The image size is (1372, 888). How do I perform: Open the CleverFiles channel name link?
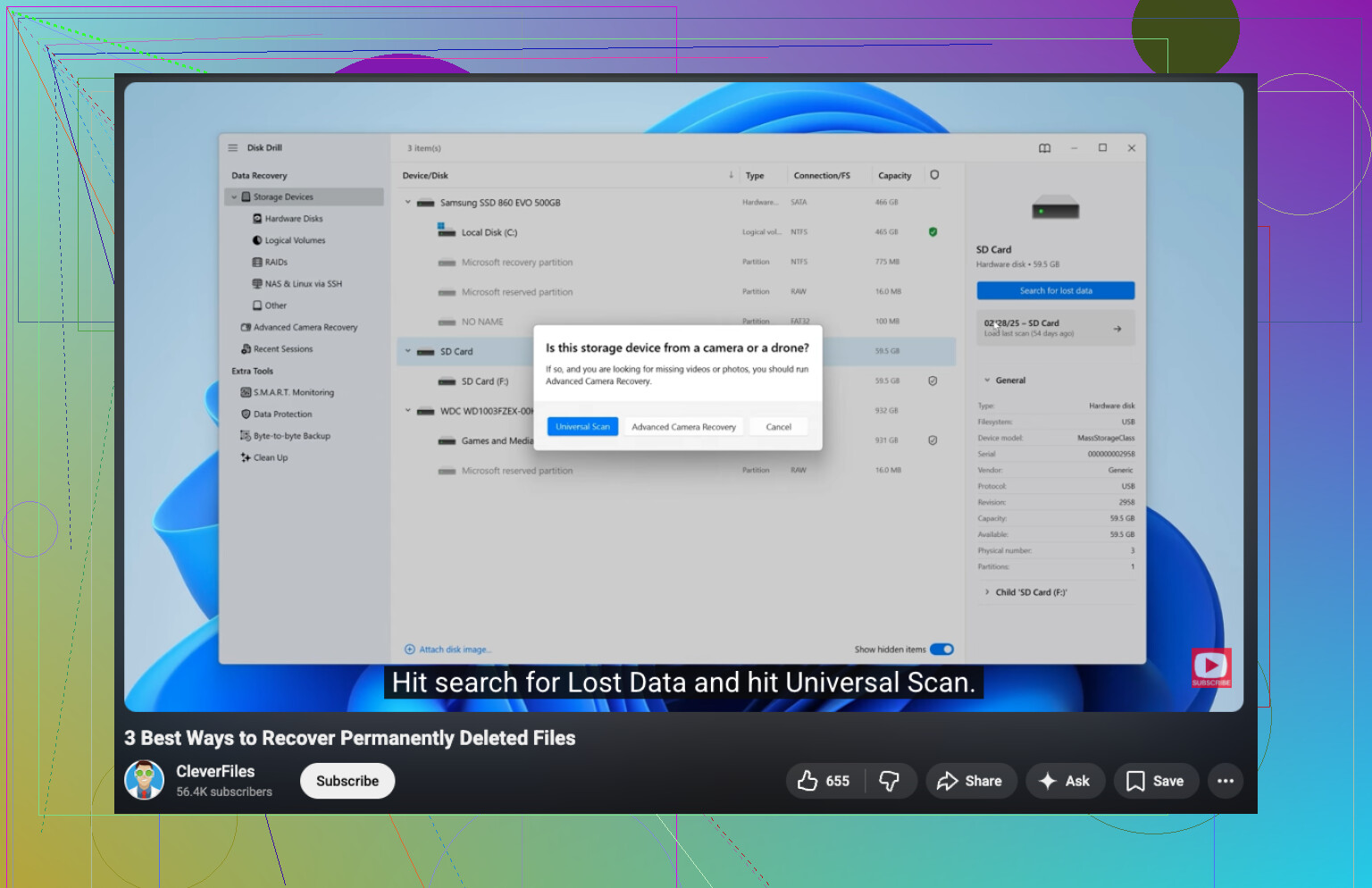[x=215, y=771]
